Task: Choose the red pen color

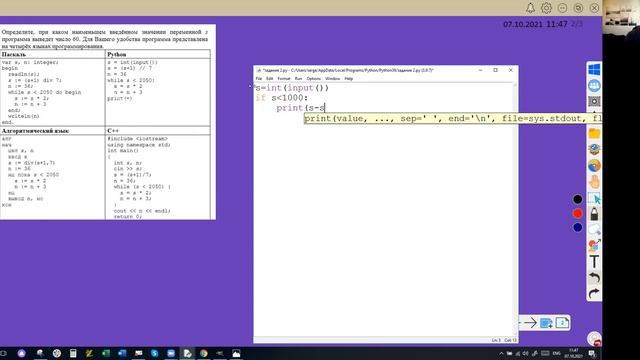Action: [577, 213]
